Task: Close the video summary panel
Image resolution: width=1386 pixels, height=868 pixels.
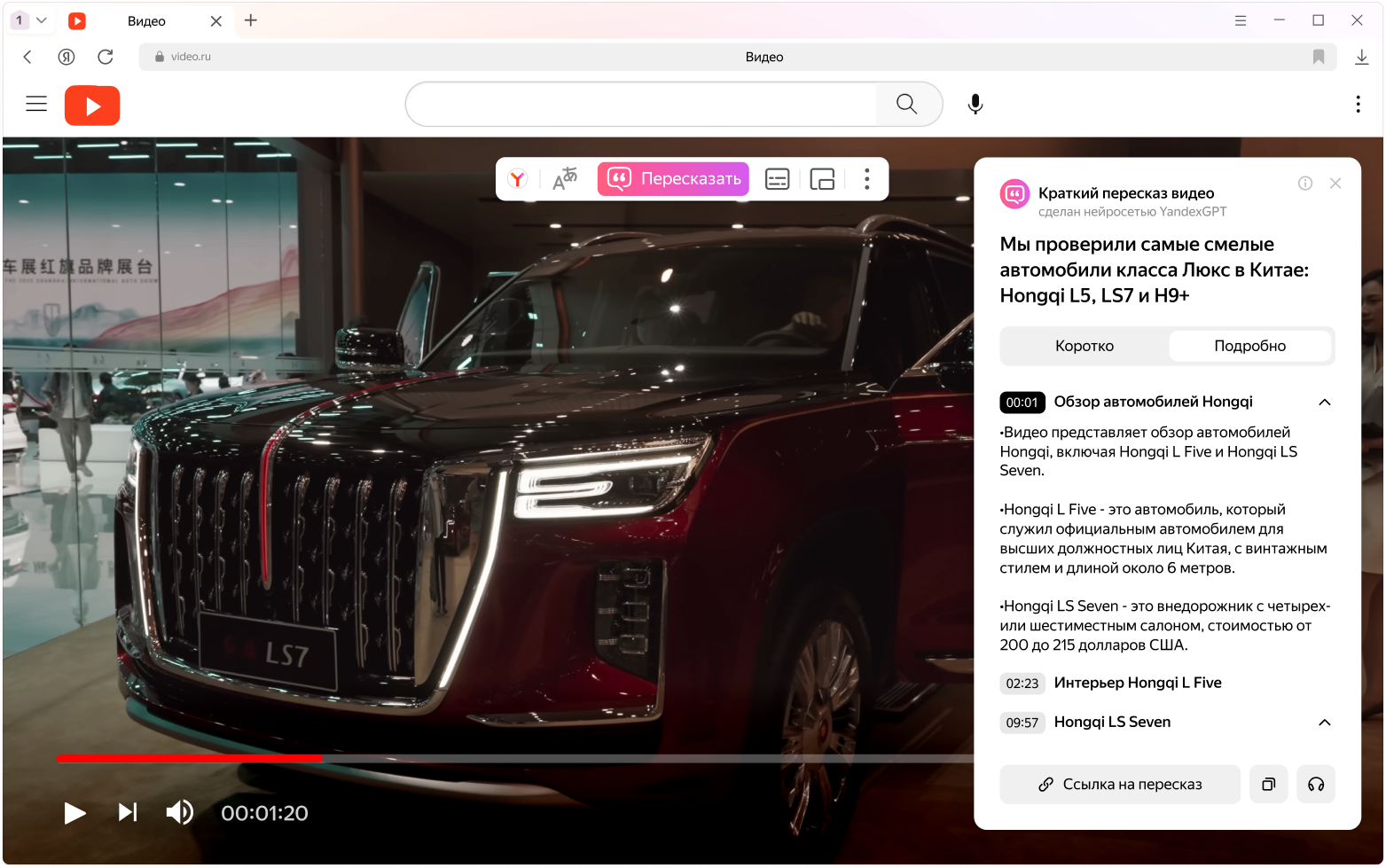Action: click(x=1335, y=184)
